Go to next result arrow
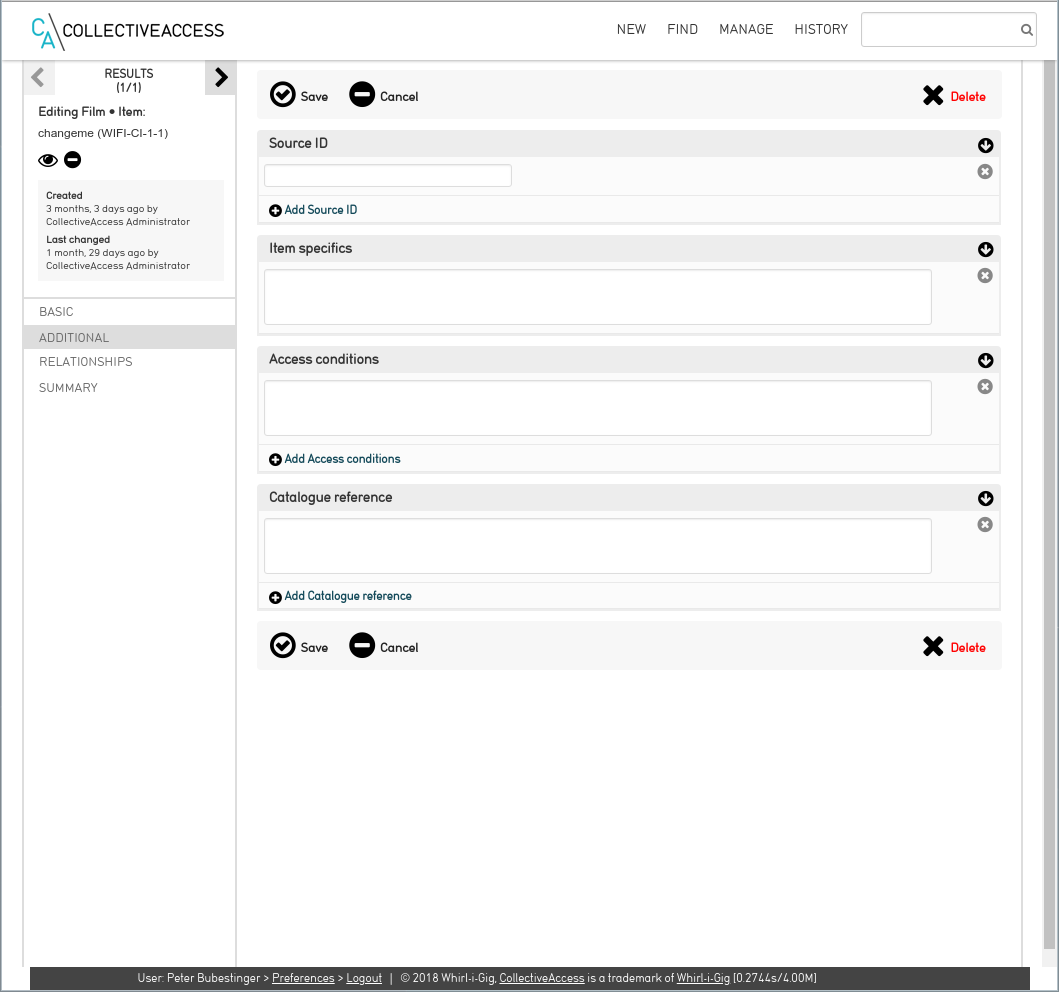Screen dimensions: 1059x992 (x=221, y=78)
